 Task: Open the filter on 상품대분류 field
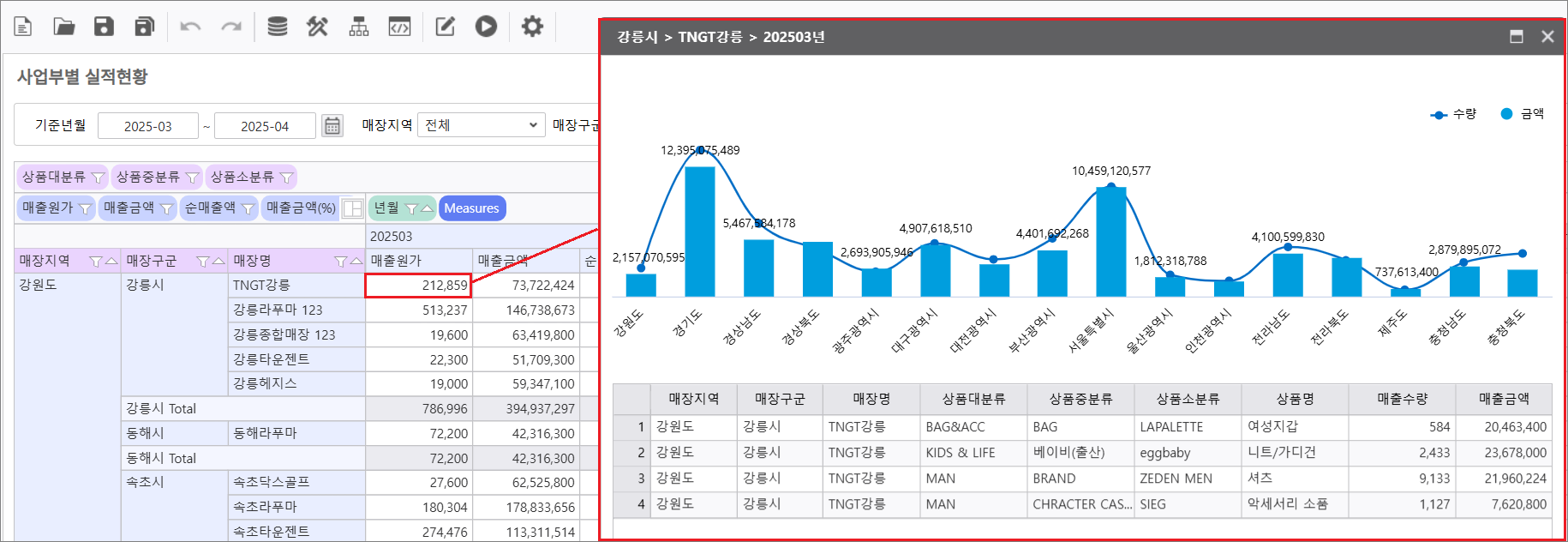(x=98, y=178)
